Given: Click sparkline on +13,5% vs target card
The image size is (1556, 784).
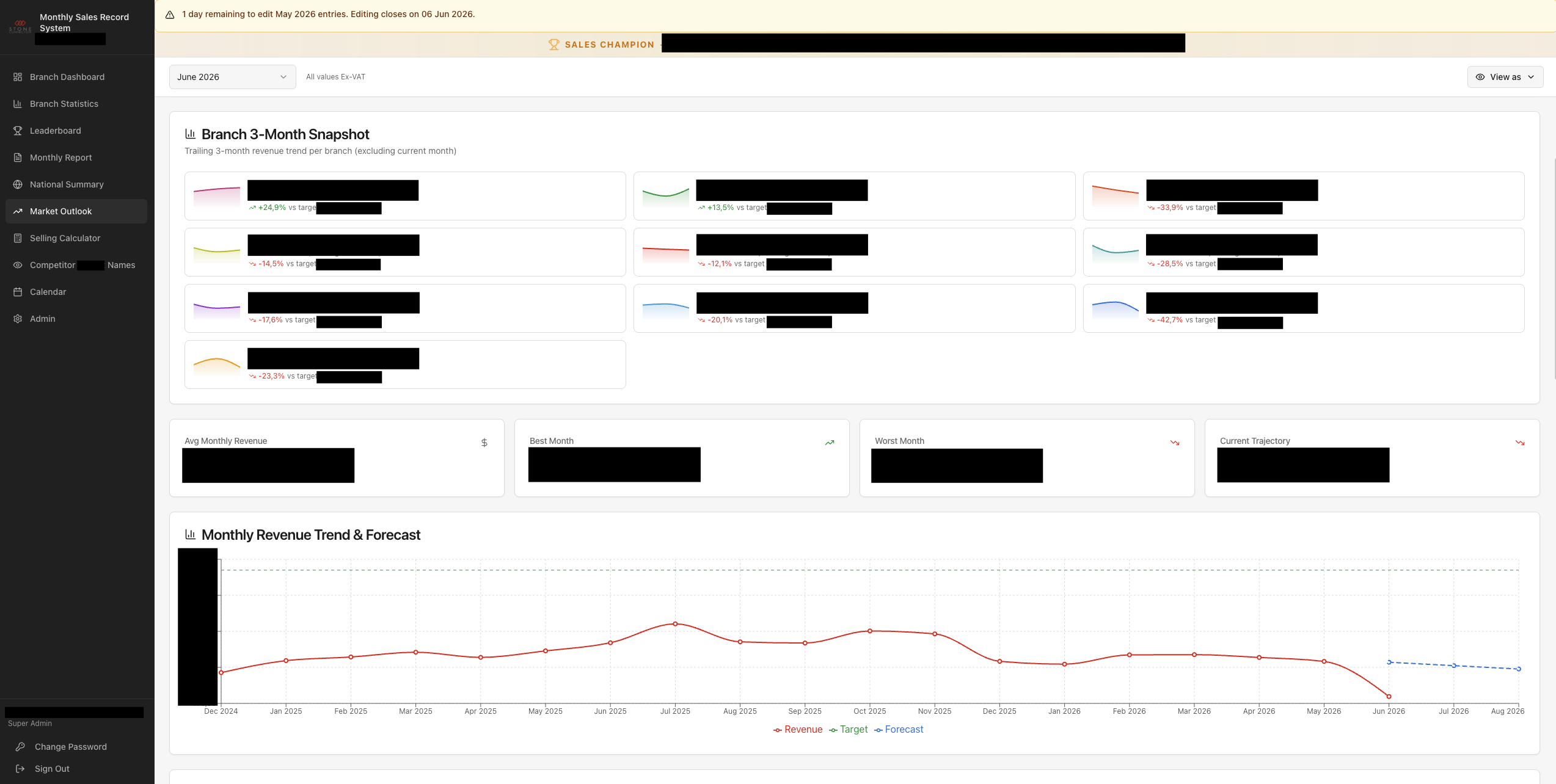Looking at the screenshot, I should click(x=666, y=197).
